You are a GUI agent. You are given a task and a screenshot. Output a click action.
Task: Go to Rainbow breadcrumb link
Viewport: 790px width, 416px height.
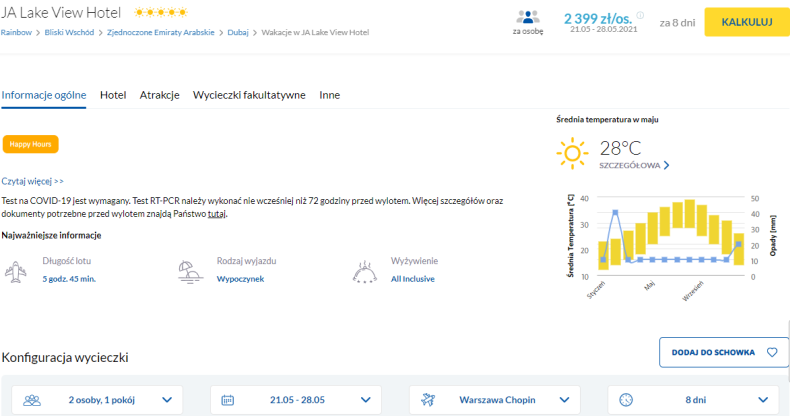16,32
